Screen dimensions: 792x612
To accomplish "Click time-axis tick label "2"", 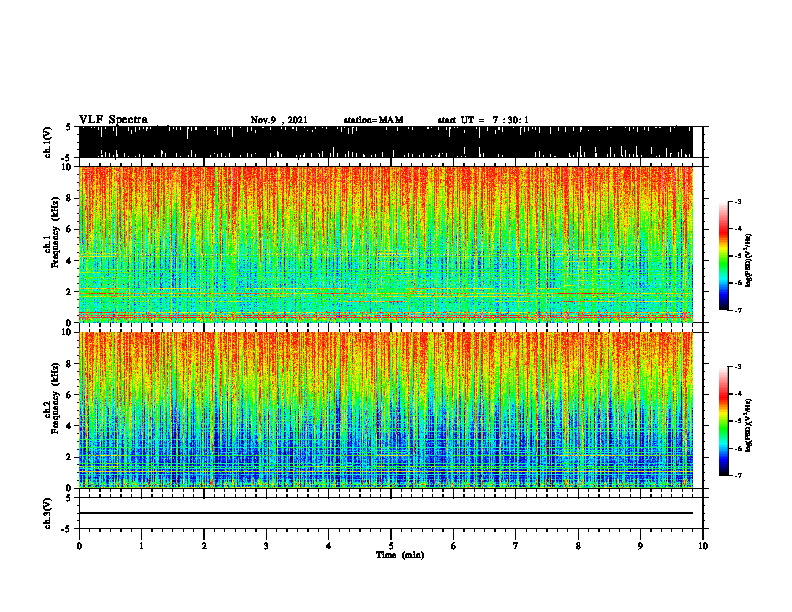I will (x=204, y=546).
